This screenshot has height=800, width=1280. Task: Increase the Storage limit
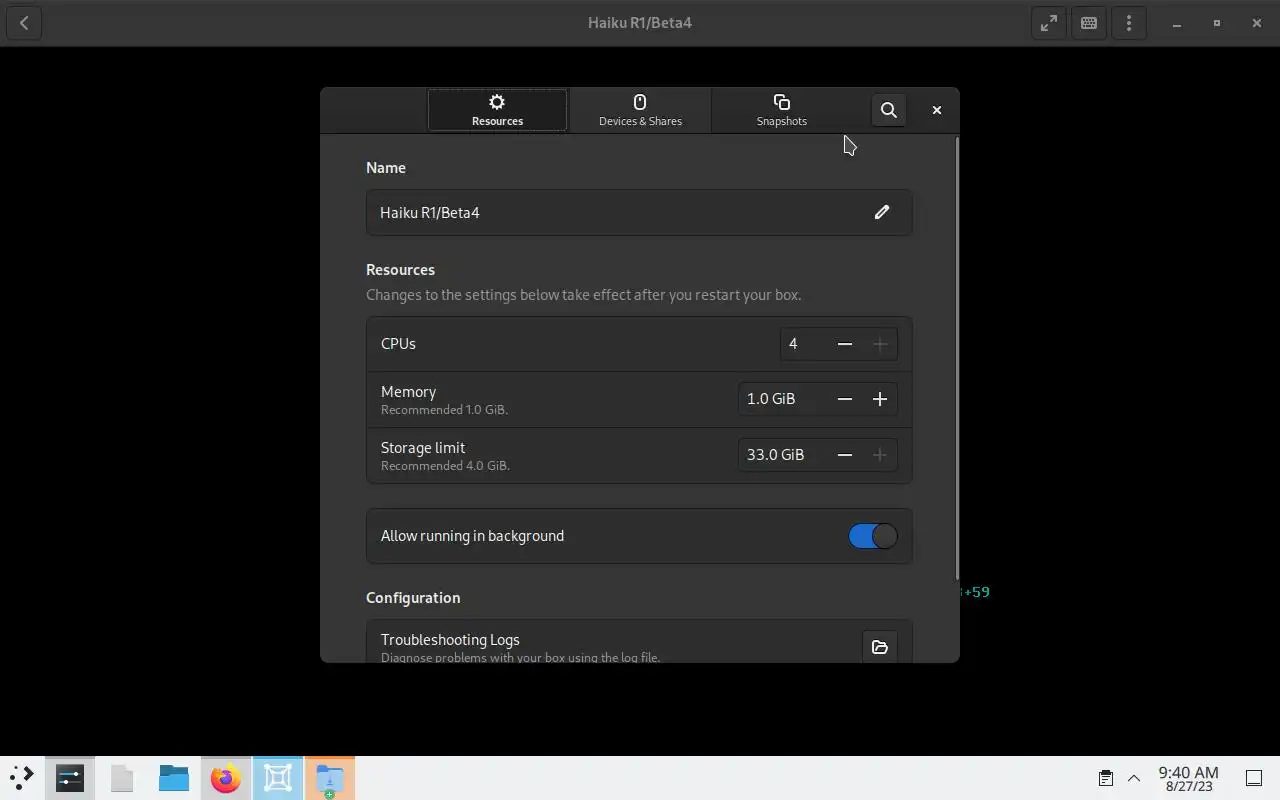click(x=880, y=455)
